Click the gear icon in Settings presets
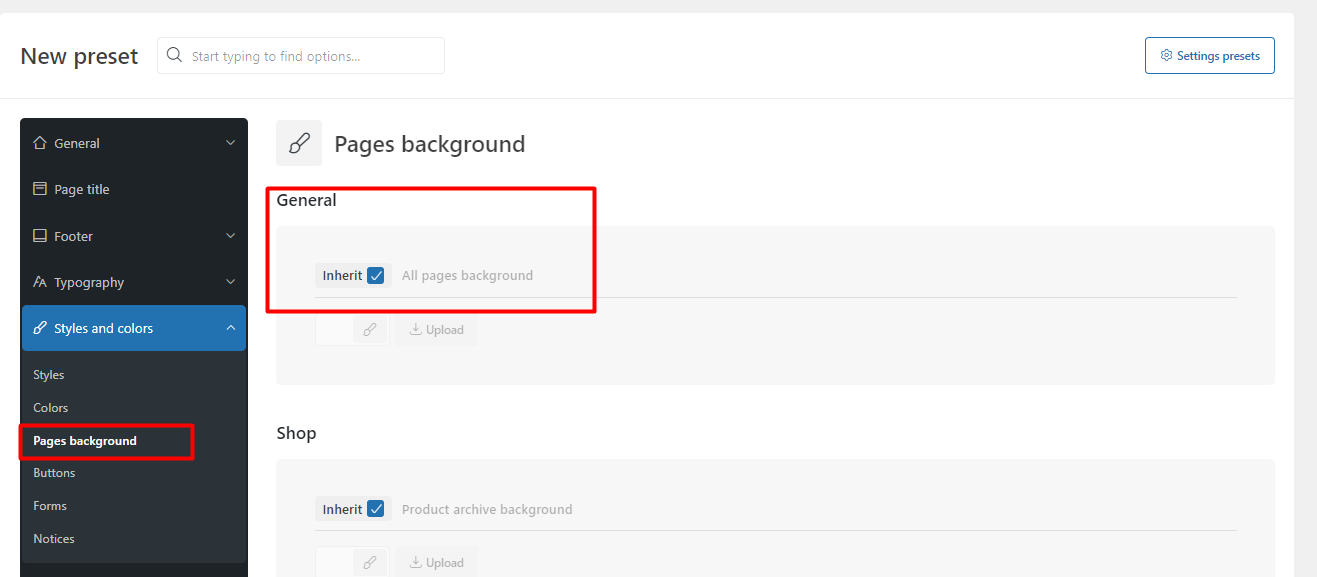The image size is (1317, 577). (x=1166, y=56)
